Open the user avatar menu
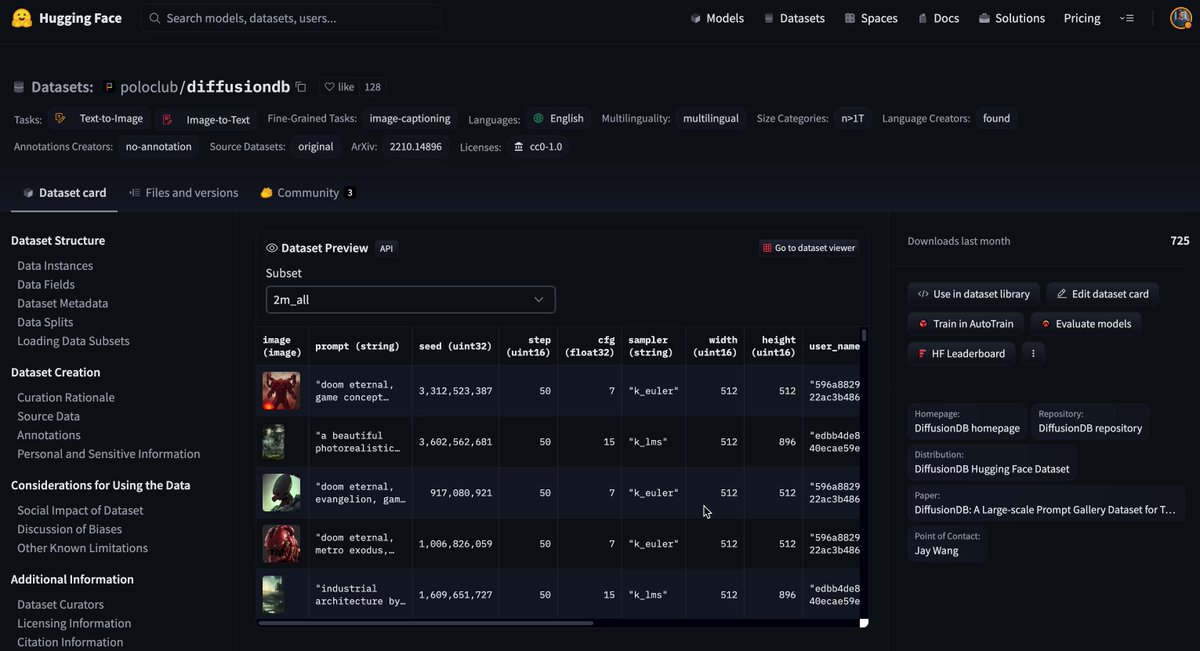1200x651 pixels. (1181, 18)
